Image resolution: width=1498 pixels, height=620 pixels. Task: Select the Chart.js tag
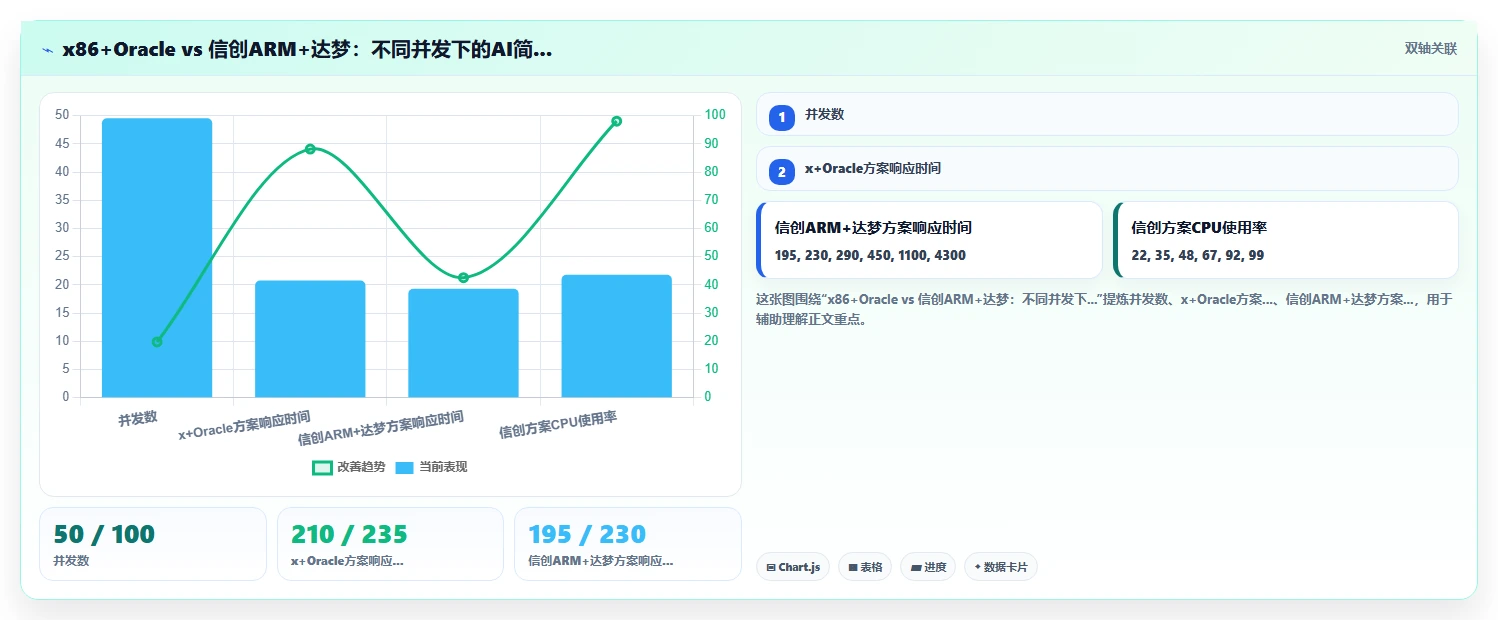(x=793, y=567)
